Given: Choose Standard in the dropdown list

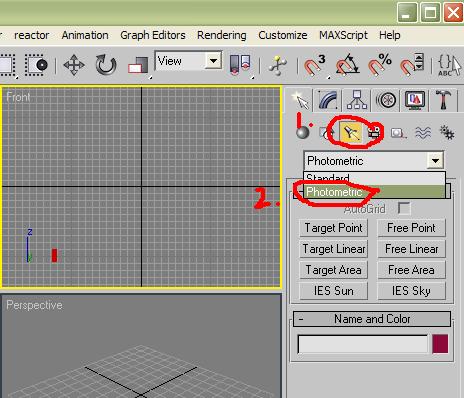Looking at the screenshot, I should click(374, 178).
